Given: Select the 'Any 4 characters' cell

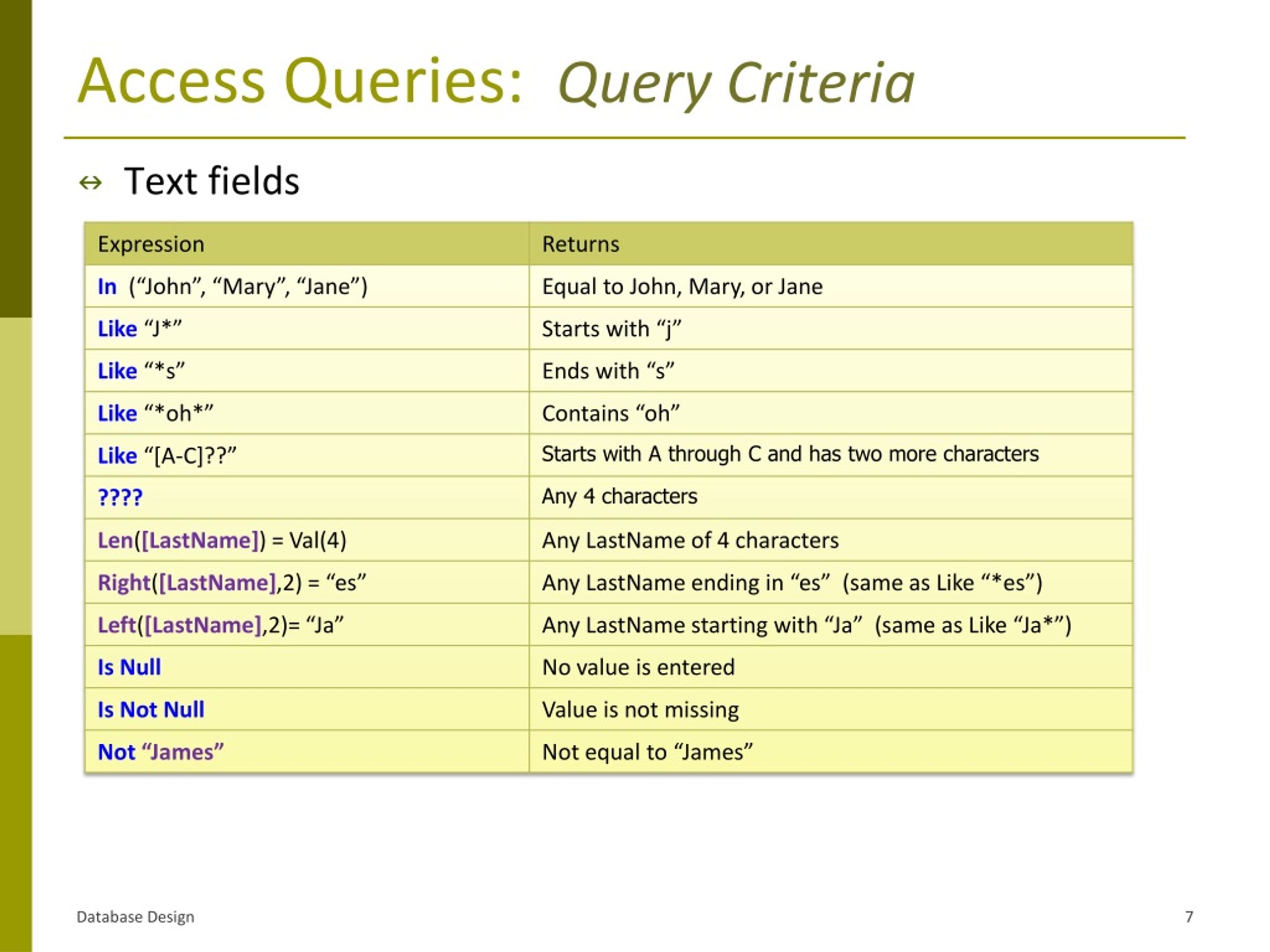Looking at the screenshot, I should [831, 497].
